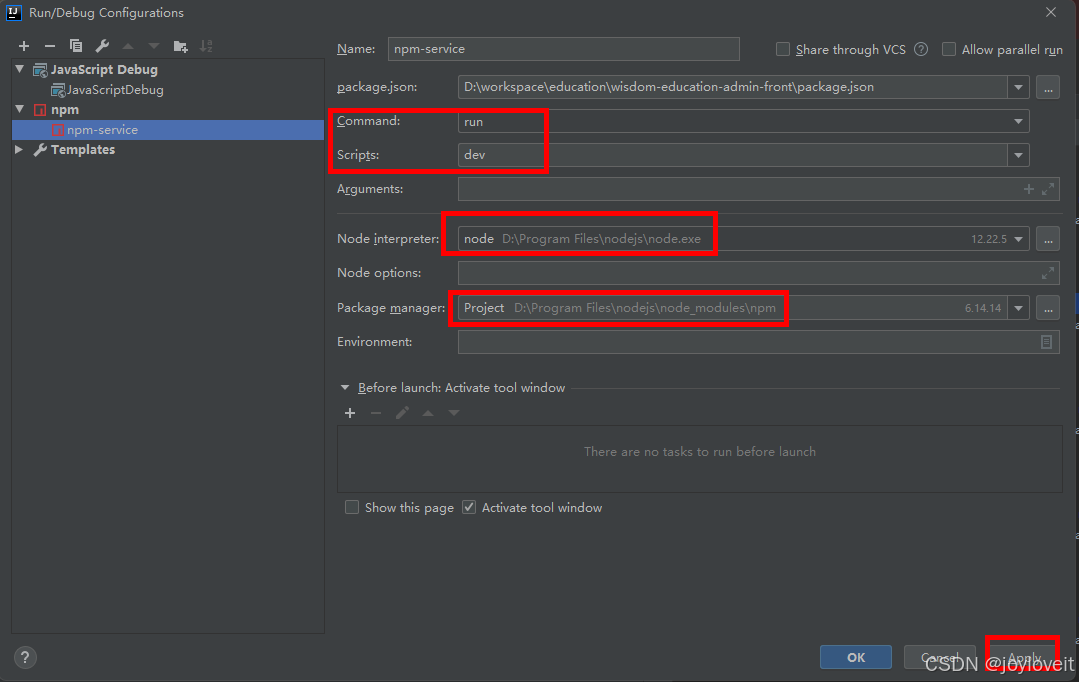This screenshot has height=682, width=1079.
Task: Open package.json path dropdown
Action: pos(1018,87)
